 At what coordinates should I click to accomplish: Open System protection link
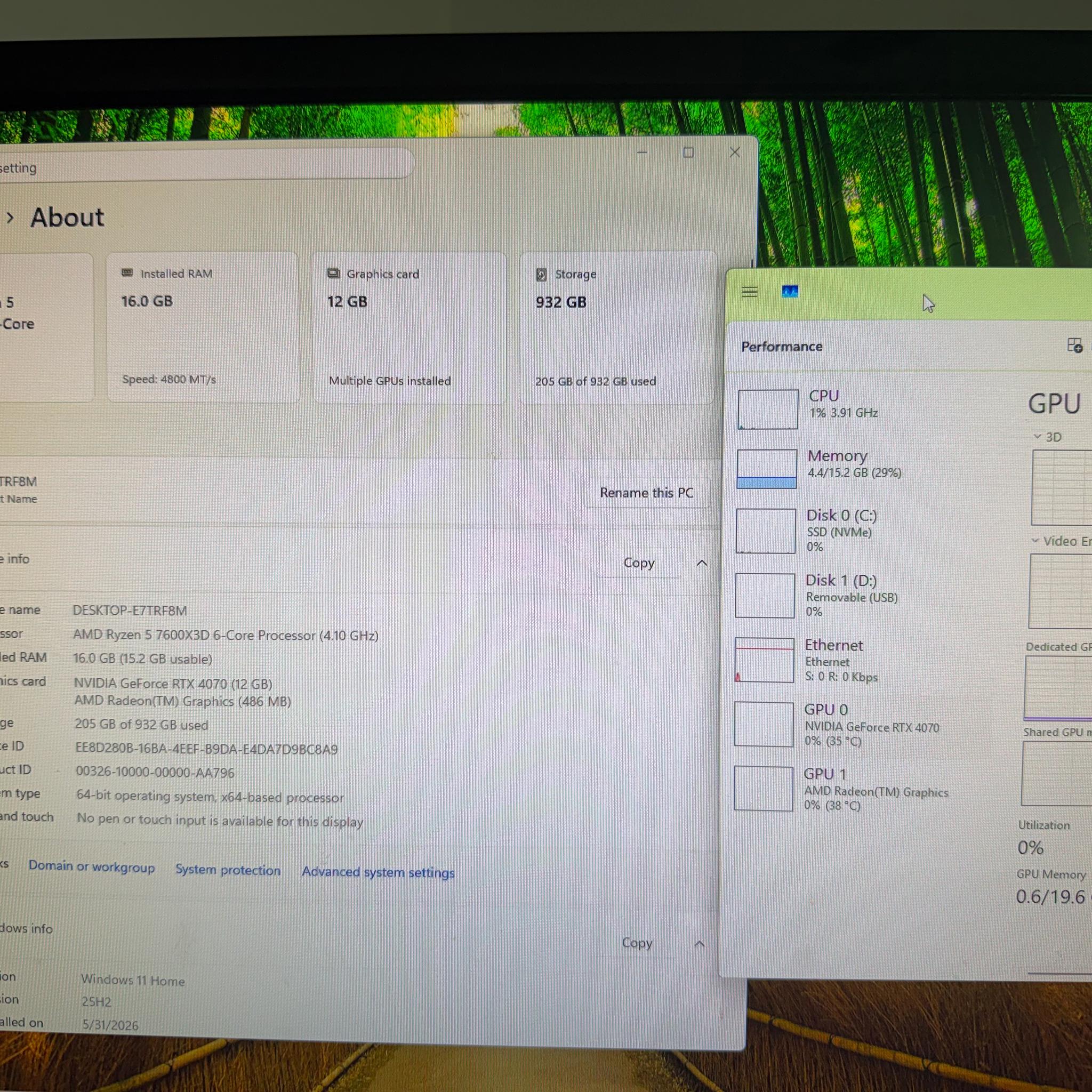click(x=228, y=869)
